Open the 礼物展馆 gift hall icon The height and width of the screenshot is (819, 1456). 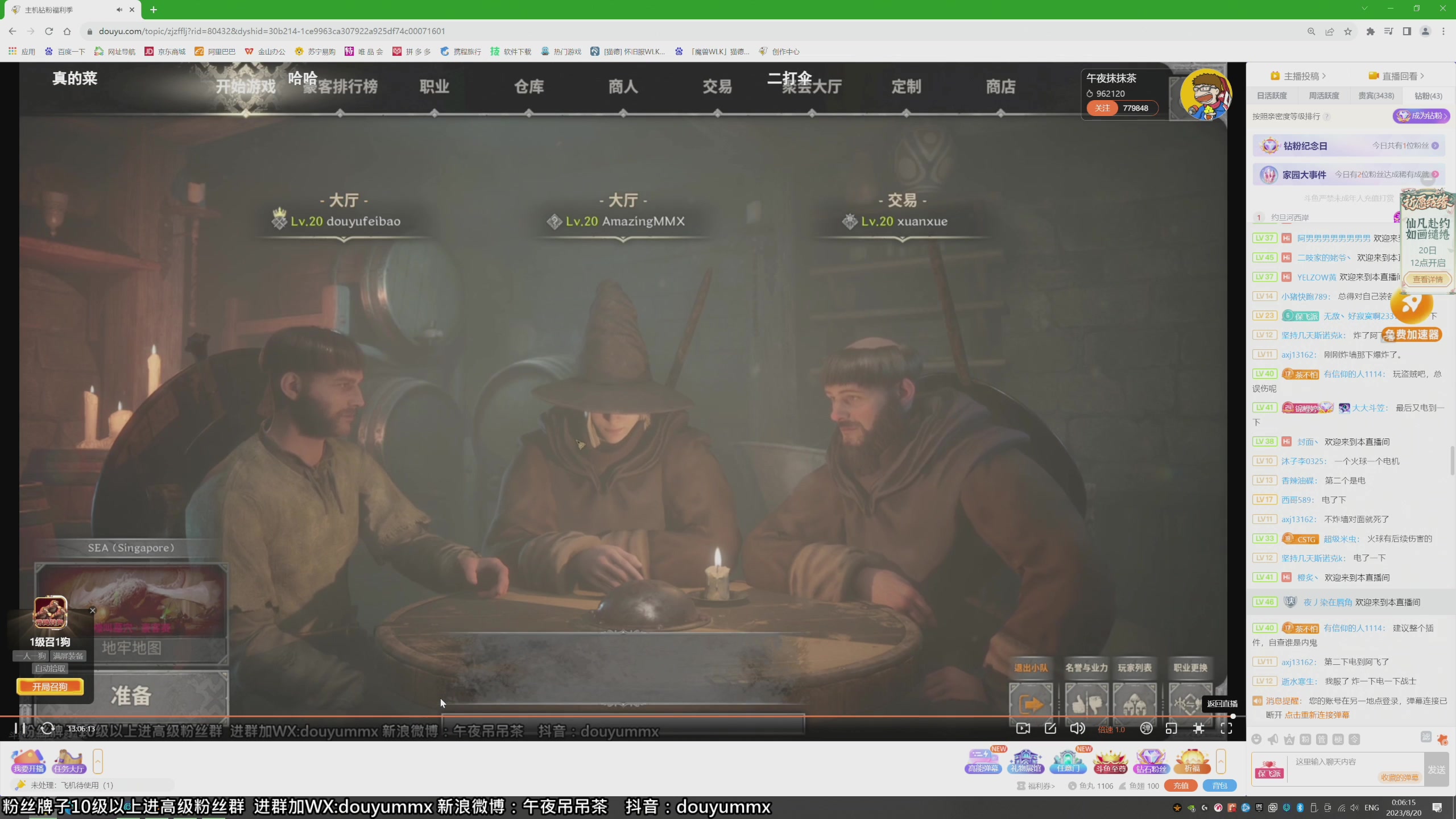[1025, 761]
